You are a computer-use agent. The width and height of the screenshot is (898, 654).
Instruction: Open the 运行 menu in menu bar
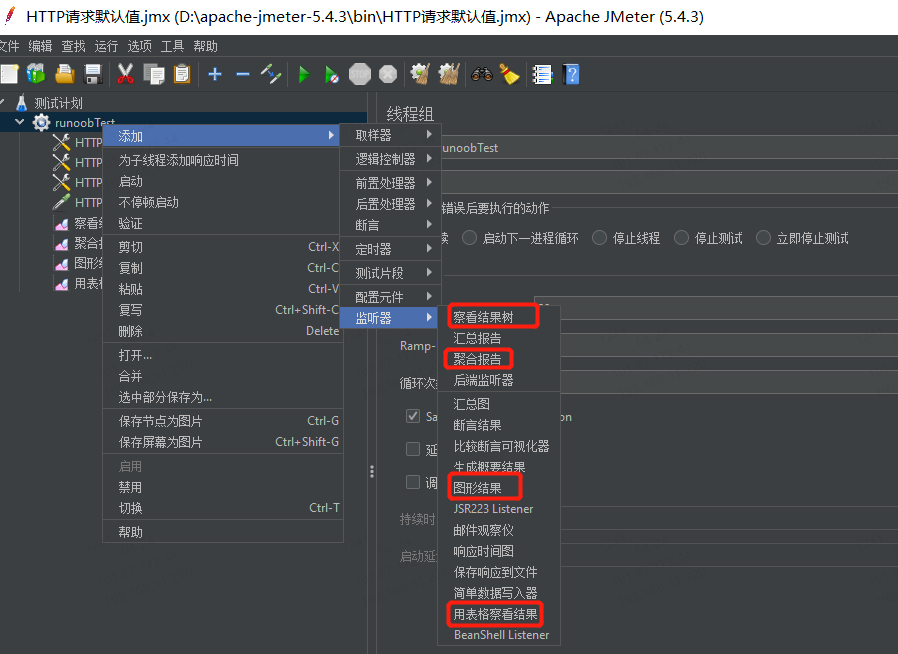106,46
